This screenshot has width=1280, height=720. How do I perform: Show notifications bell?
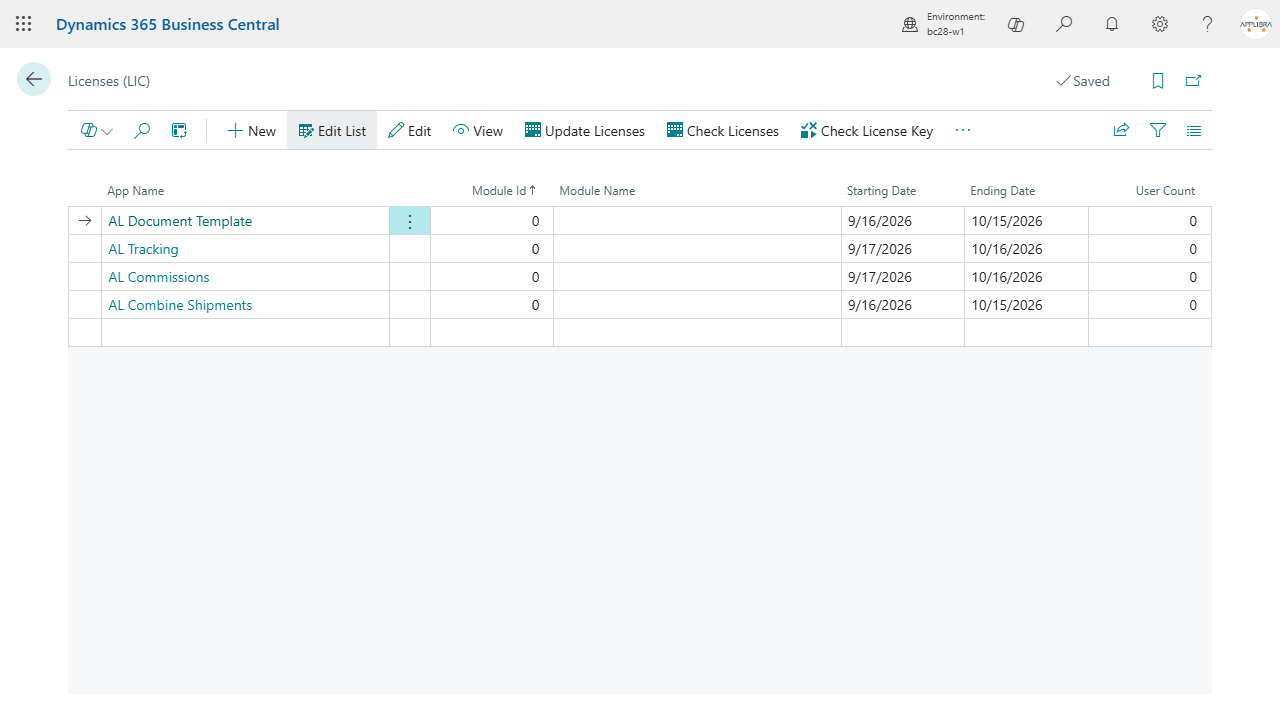1112,24
